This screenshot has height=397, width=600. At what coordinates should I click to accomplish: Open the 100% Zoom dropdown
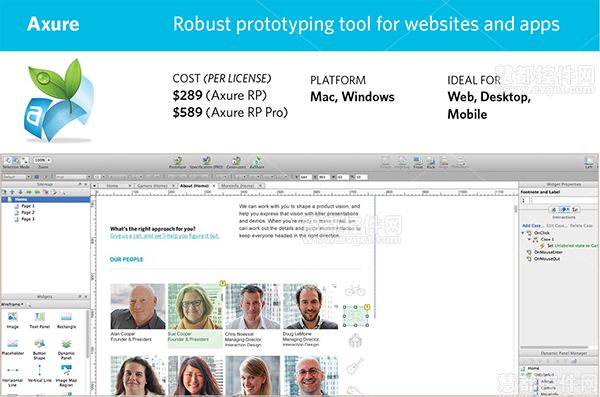tap(42, 160)
